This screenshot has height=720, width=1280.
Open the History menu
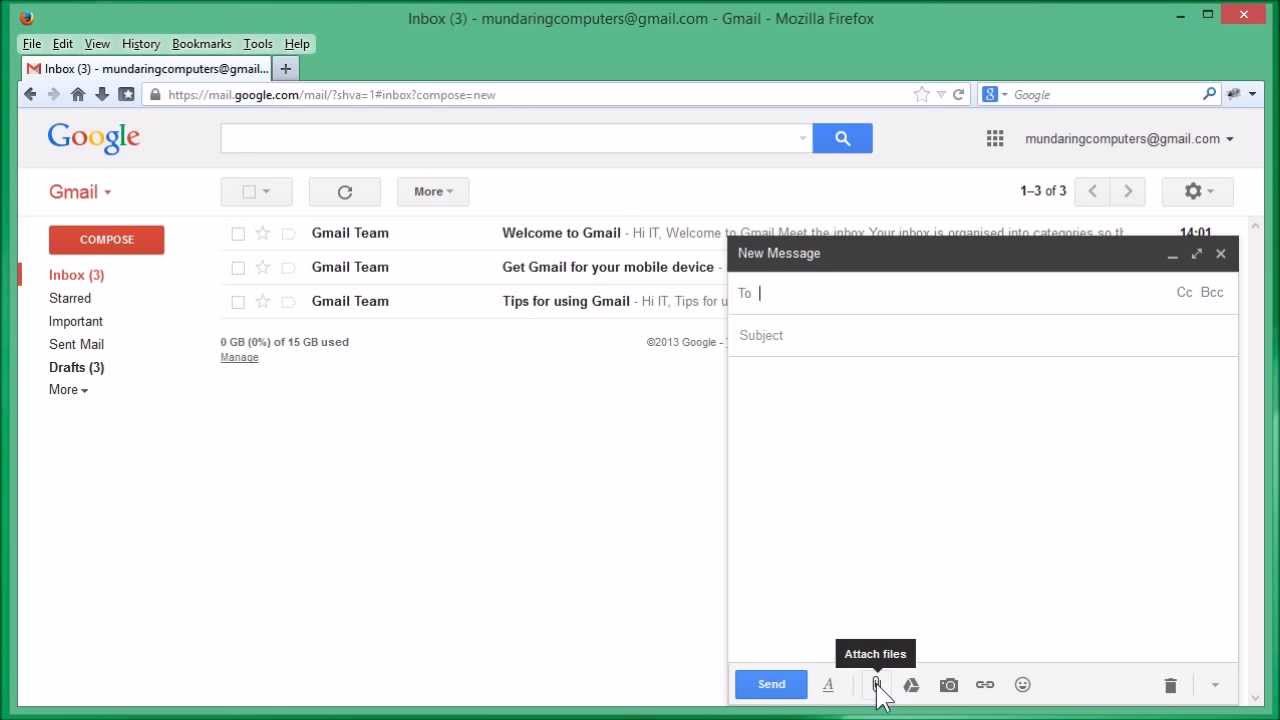[141, 44]
